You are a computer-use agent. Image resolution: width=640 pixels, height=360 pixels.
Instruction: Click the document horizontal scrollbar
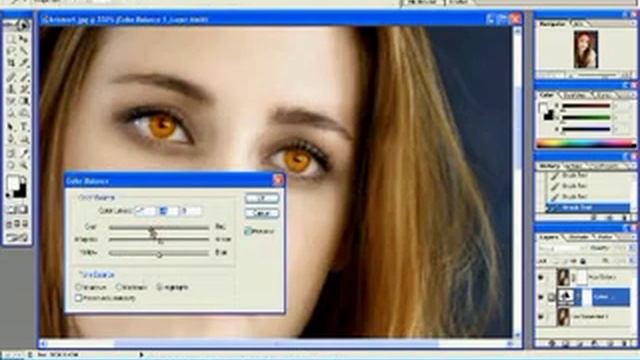[276, 344]
